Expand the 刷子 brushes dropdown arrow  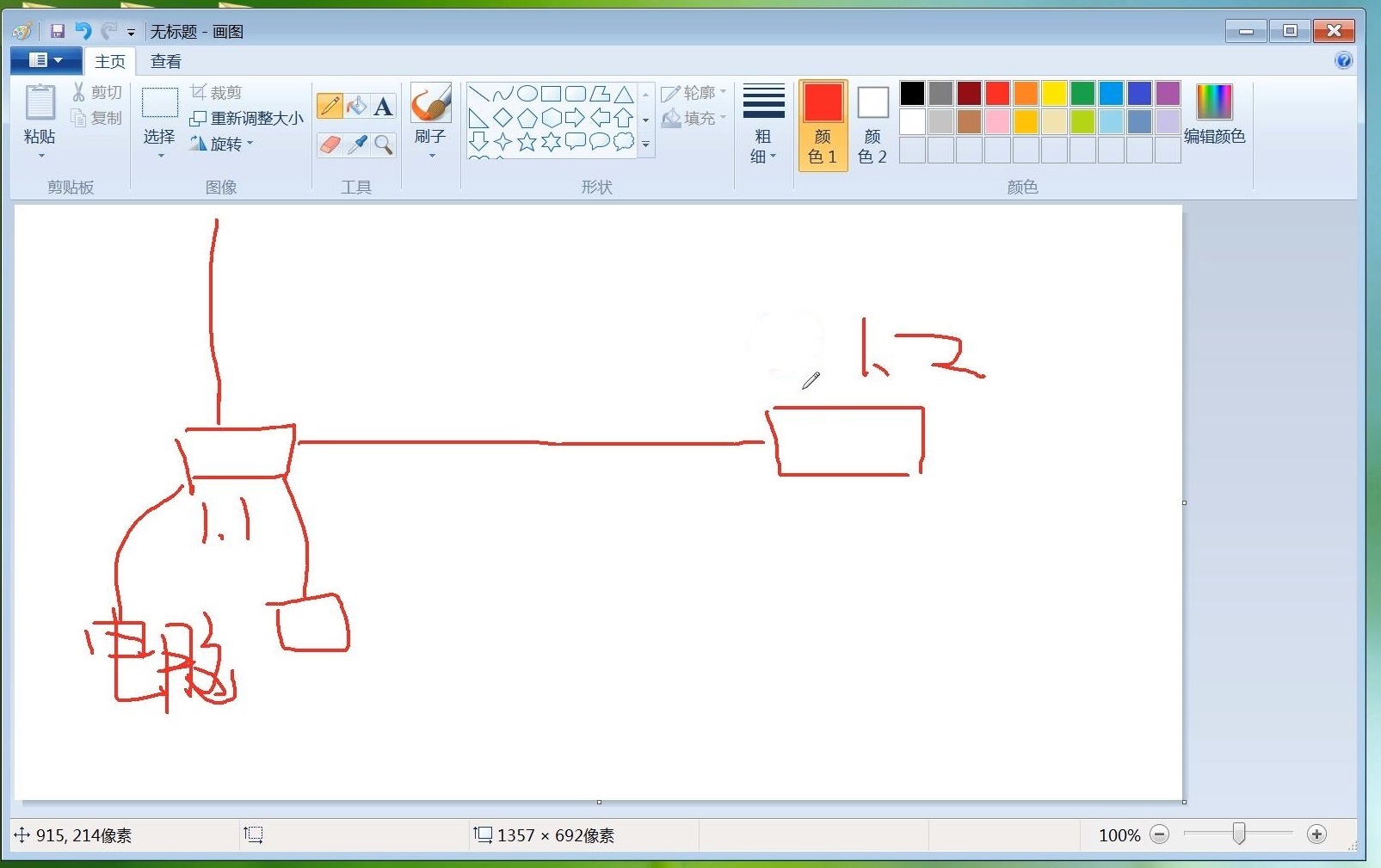coord(431,157)
